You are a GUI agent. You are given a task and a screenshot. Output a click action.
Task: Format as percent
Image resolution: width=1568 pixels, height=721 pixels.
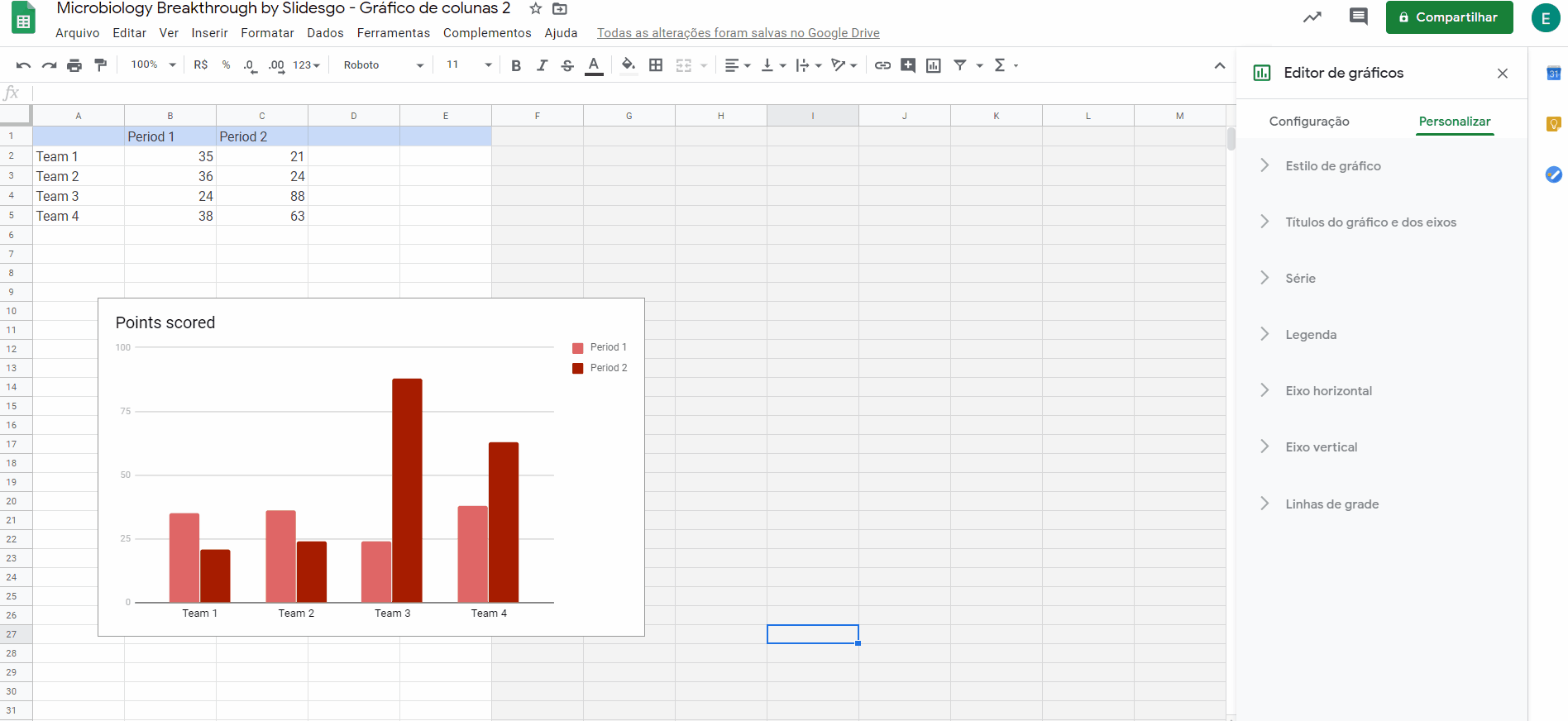[x=226, y=65]
